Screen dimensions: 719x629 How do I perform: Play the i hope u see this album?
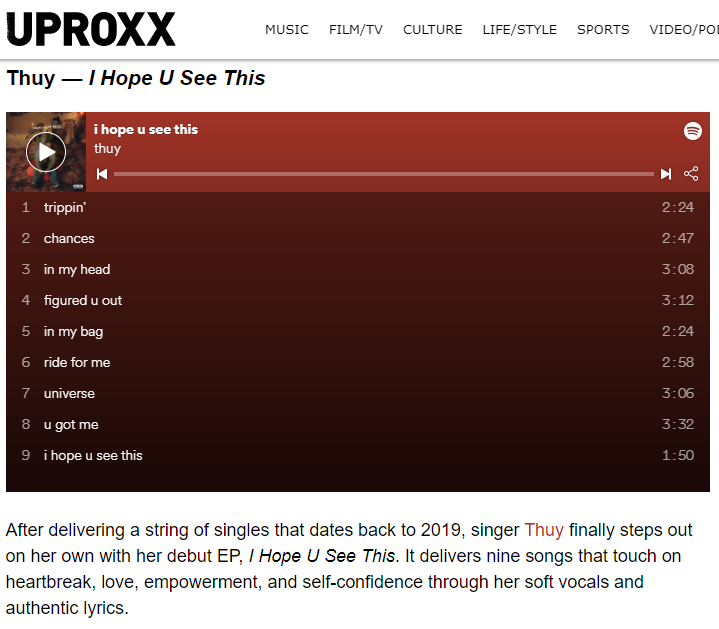click(x=46, y=152)
